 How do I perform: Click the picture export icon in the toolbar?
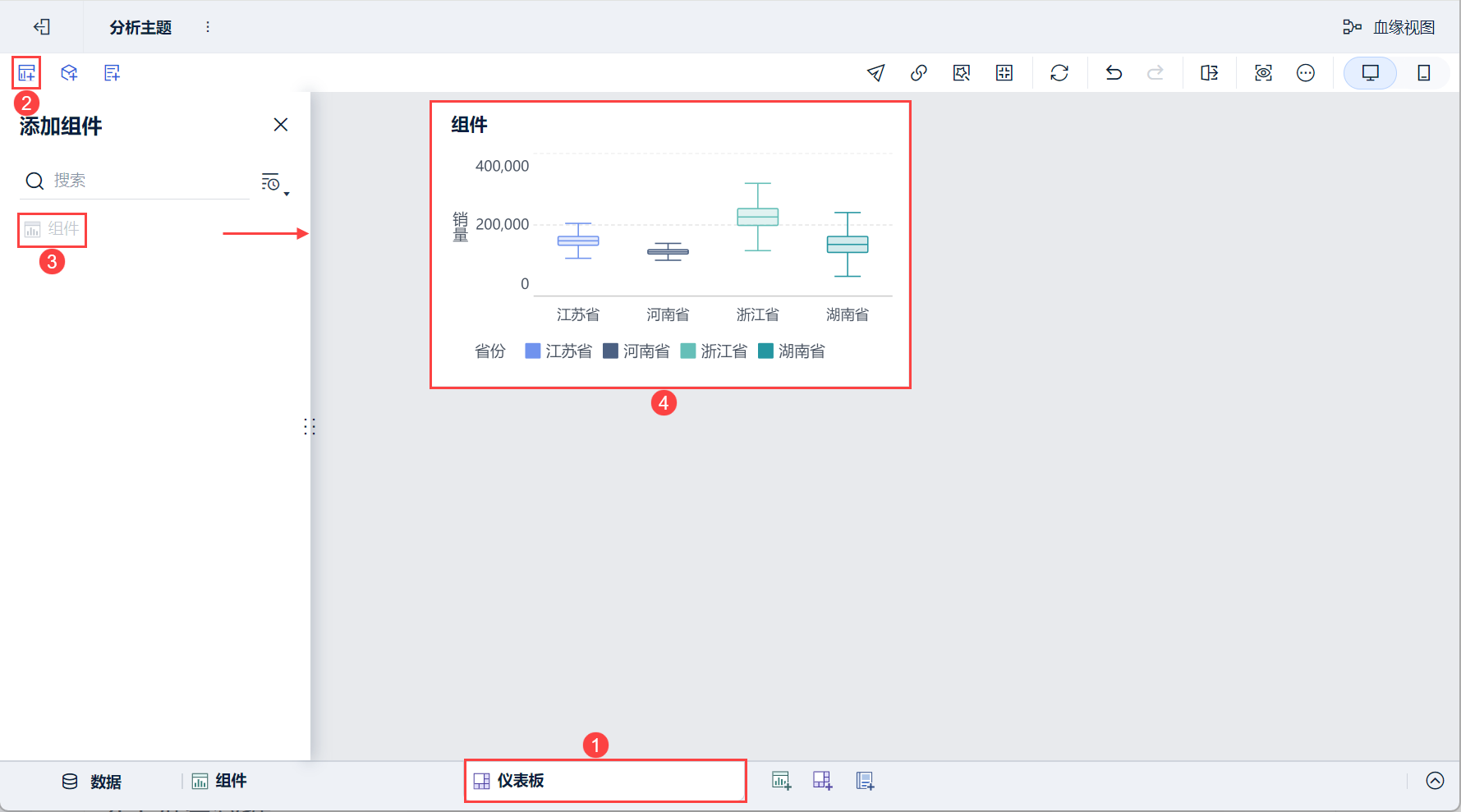pyautogui.click(x=962, y=73)
